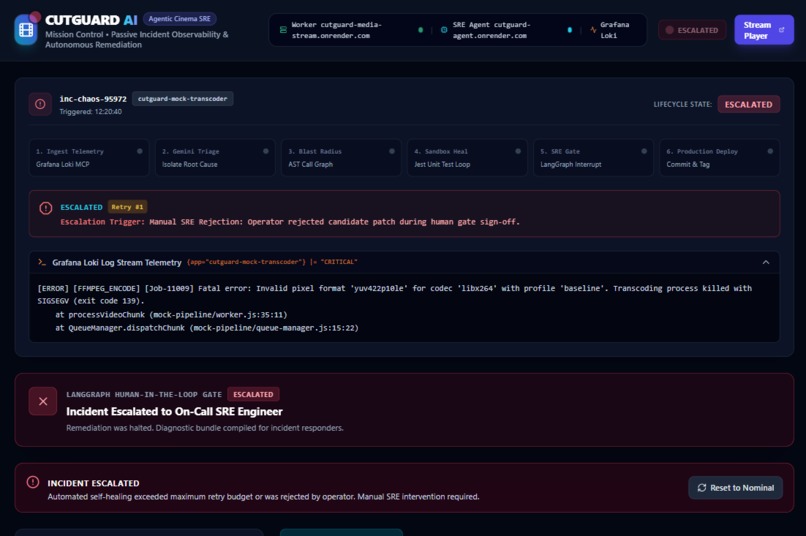Open the Stream Player button
Screen dimensions: 806x536
pos(763,30)
